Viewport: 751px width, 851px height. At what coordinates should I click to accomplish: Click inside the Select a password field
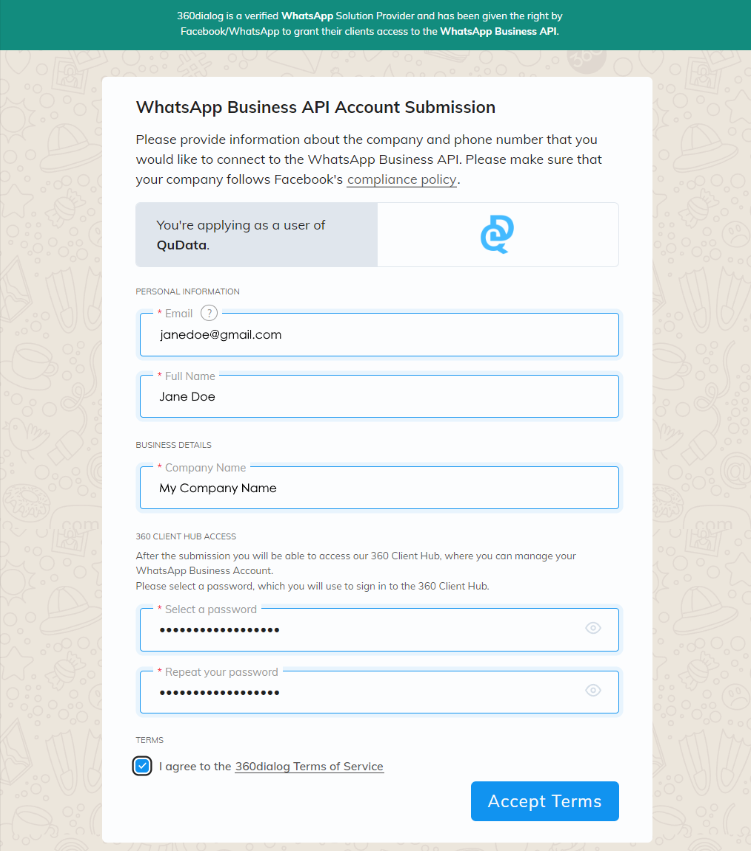coord(360,630)
